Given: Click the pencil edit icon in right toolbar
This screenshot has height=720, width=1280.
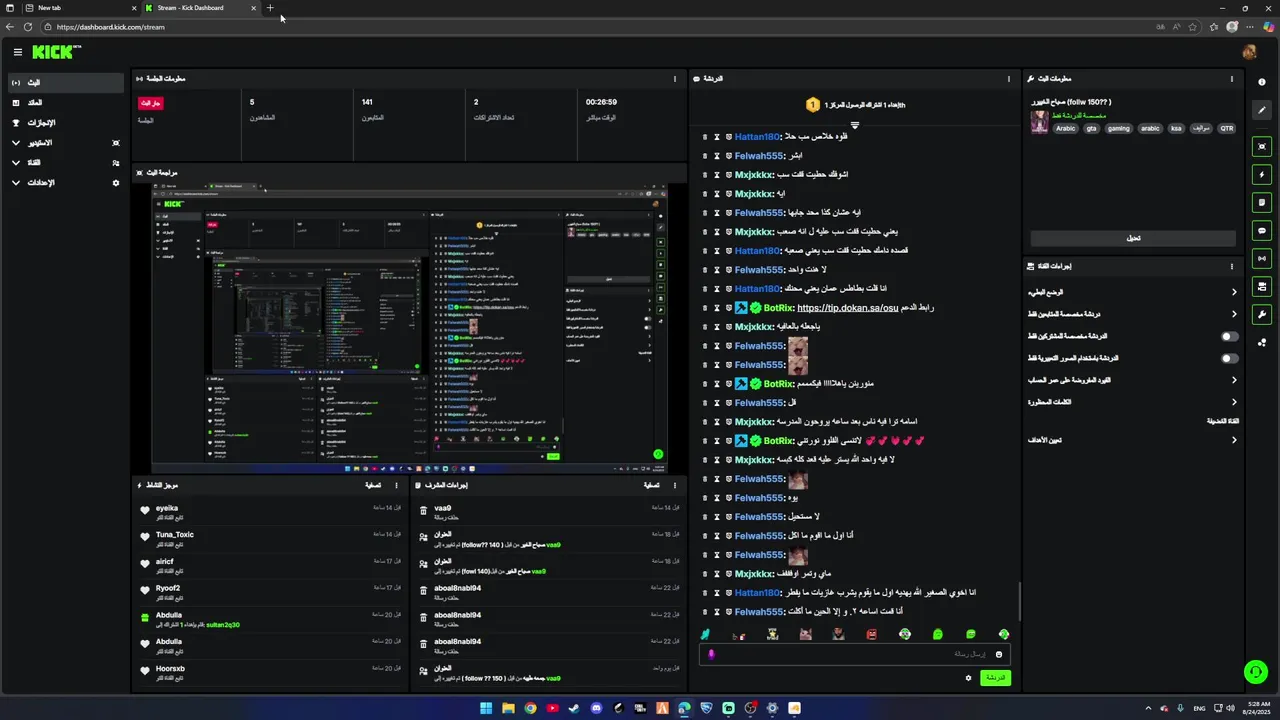Looking at the screenshot, I should (x=1262, y=111).
